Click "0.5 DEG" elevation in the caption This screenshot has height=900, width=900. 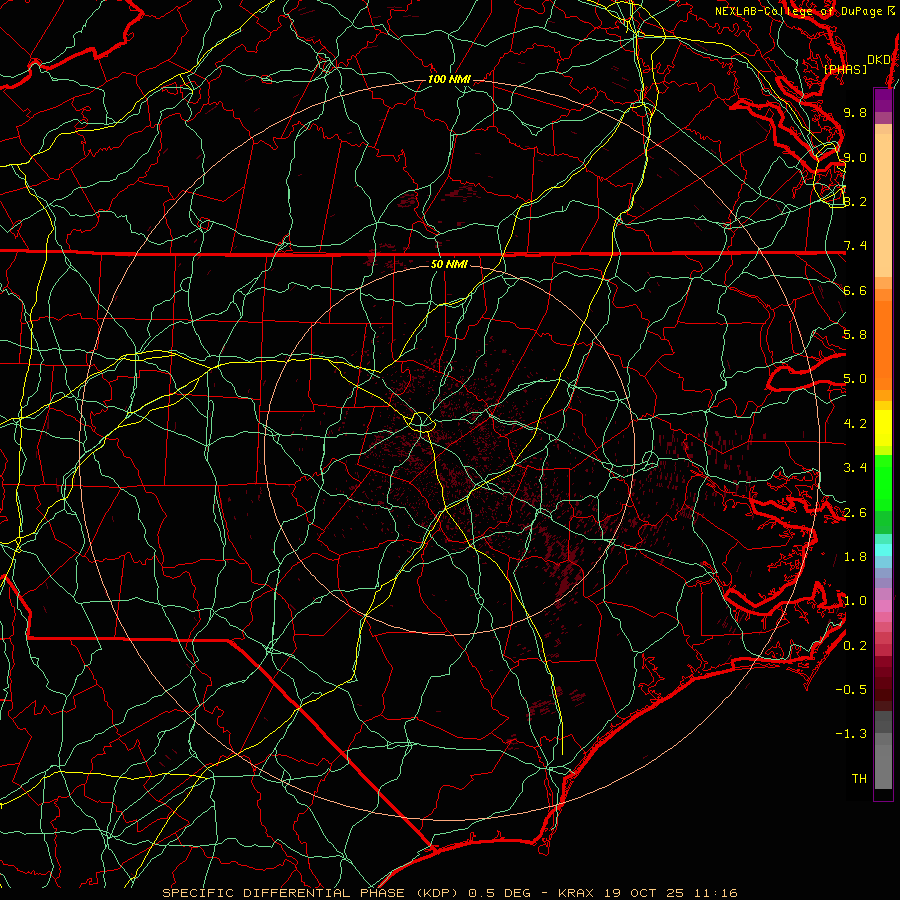497,893
